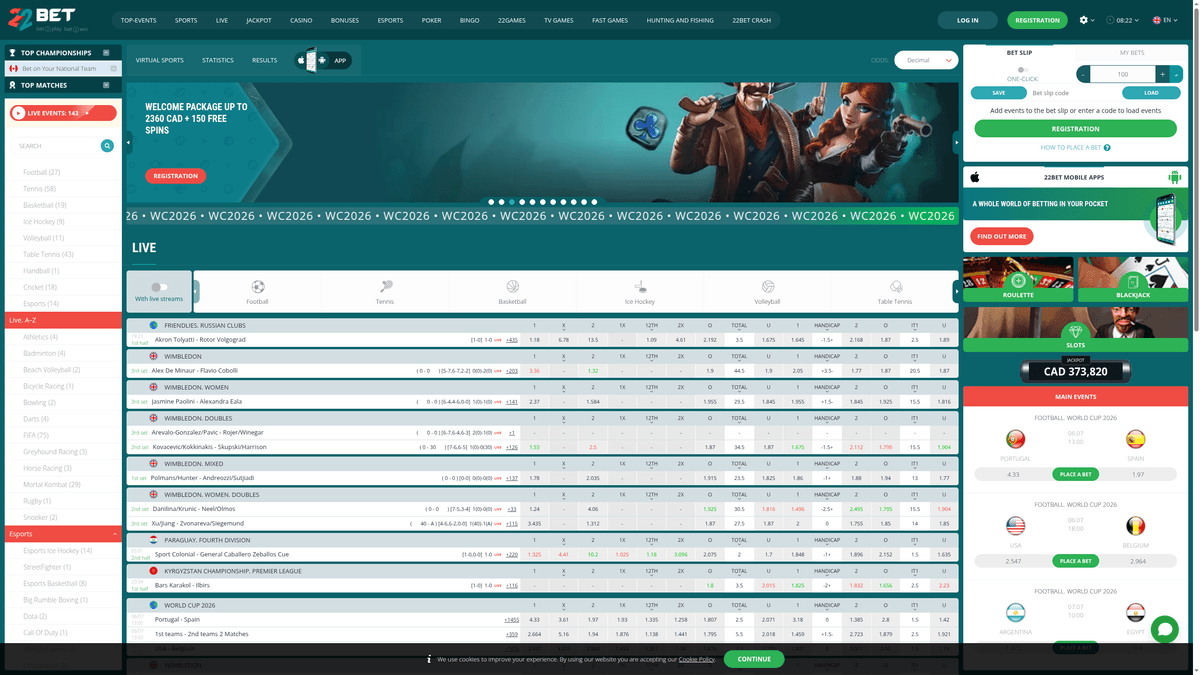Open the settings gear icon
Screen dimensions: 1200x675
click(x=1084, y=20)
